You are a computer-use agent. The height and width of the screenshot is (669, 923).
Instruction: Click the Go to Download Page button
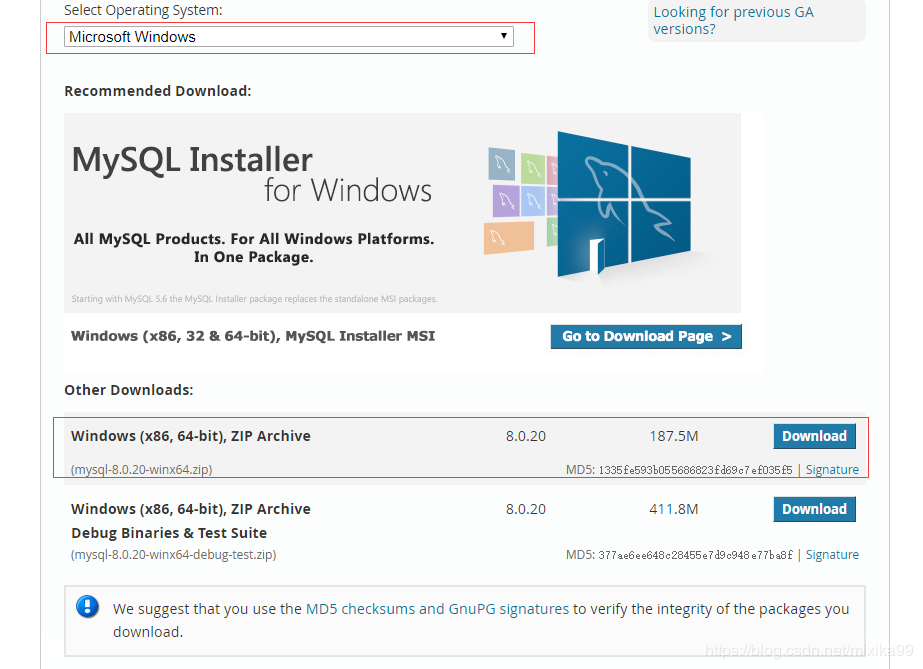pyautogui.click(x=646, y=337)
